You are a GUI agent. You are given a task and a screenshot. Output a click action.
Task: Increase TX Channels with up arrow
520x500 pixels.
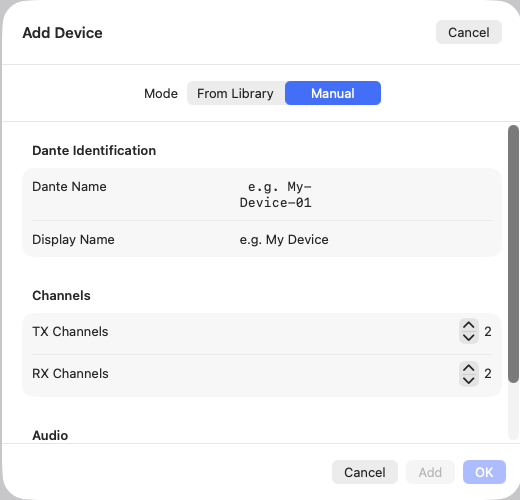tap(469, 325)
